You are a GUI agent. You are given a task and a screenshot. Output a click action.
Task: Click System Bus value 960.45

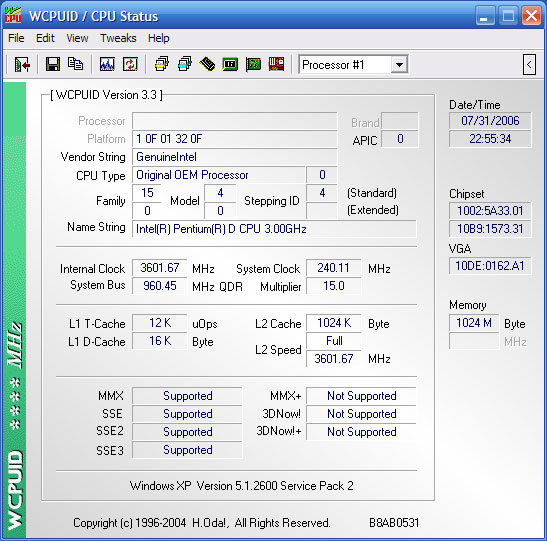click(x=160, y=286)
